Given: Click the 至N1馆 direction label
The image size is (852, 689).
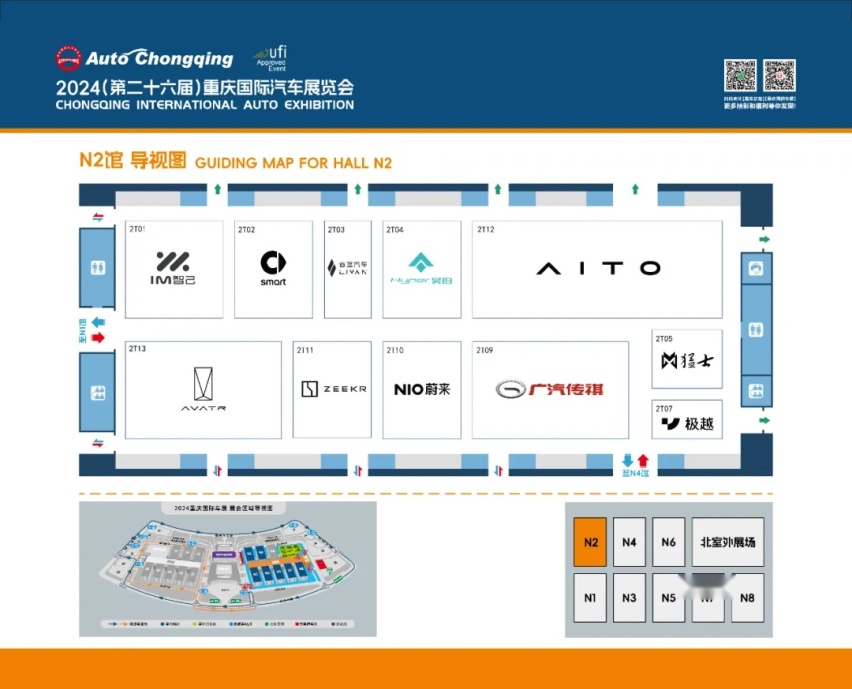Looking at the screenshot, I should [x=83, y=330].
